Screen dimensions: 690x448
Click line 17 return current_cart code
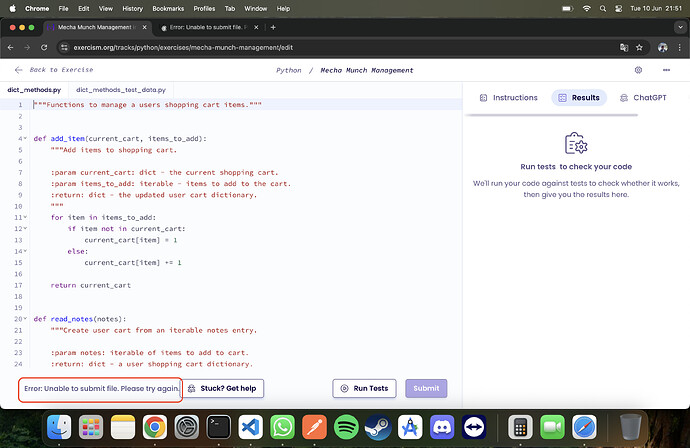click(91, 285)
